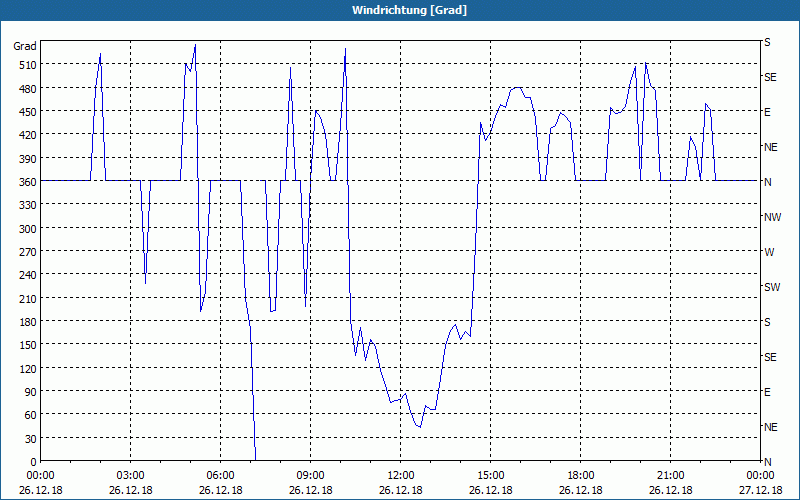Image resolution: width=800 pixels, height=500 pixels.
Task: Select the N compass label on the 0 gridline
Action: [x=767, y=462]
